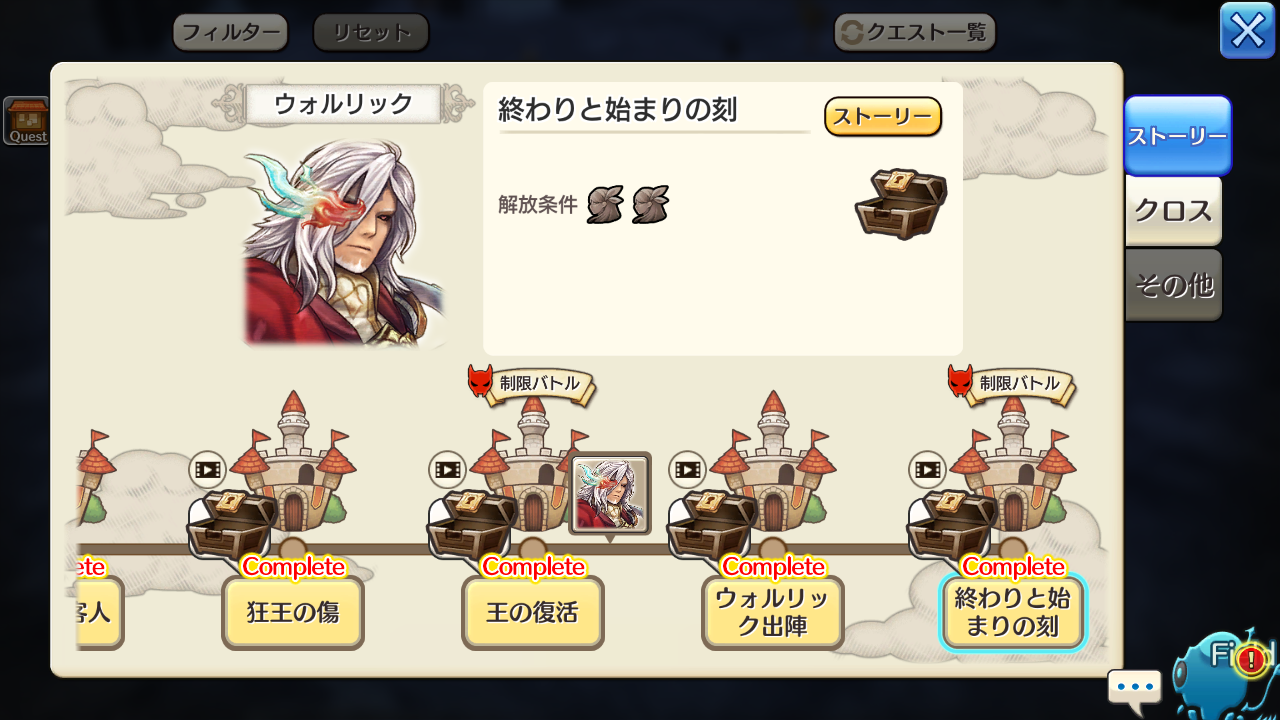This screenshot has height=720, width=1280.
Task: Click the film clip icon above 終わりと始まりの刻
Action: coord(928,469)
